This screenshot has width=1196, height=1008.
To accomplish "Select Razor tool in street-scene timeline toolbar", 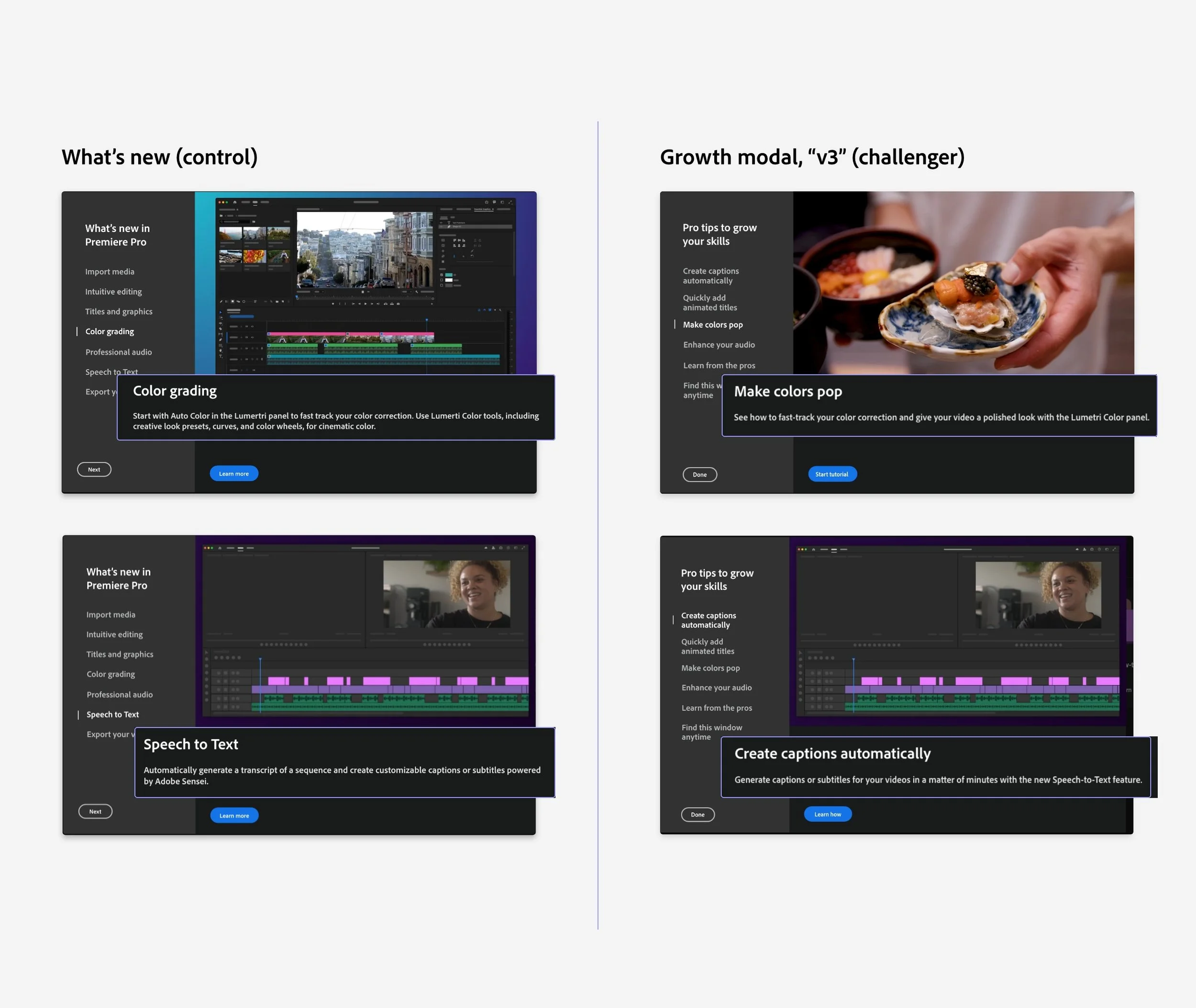I will pyautogui.click(x=221, y=329).
